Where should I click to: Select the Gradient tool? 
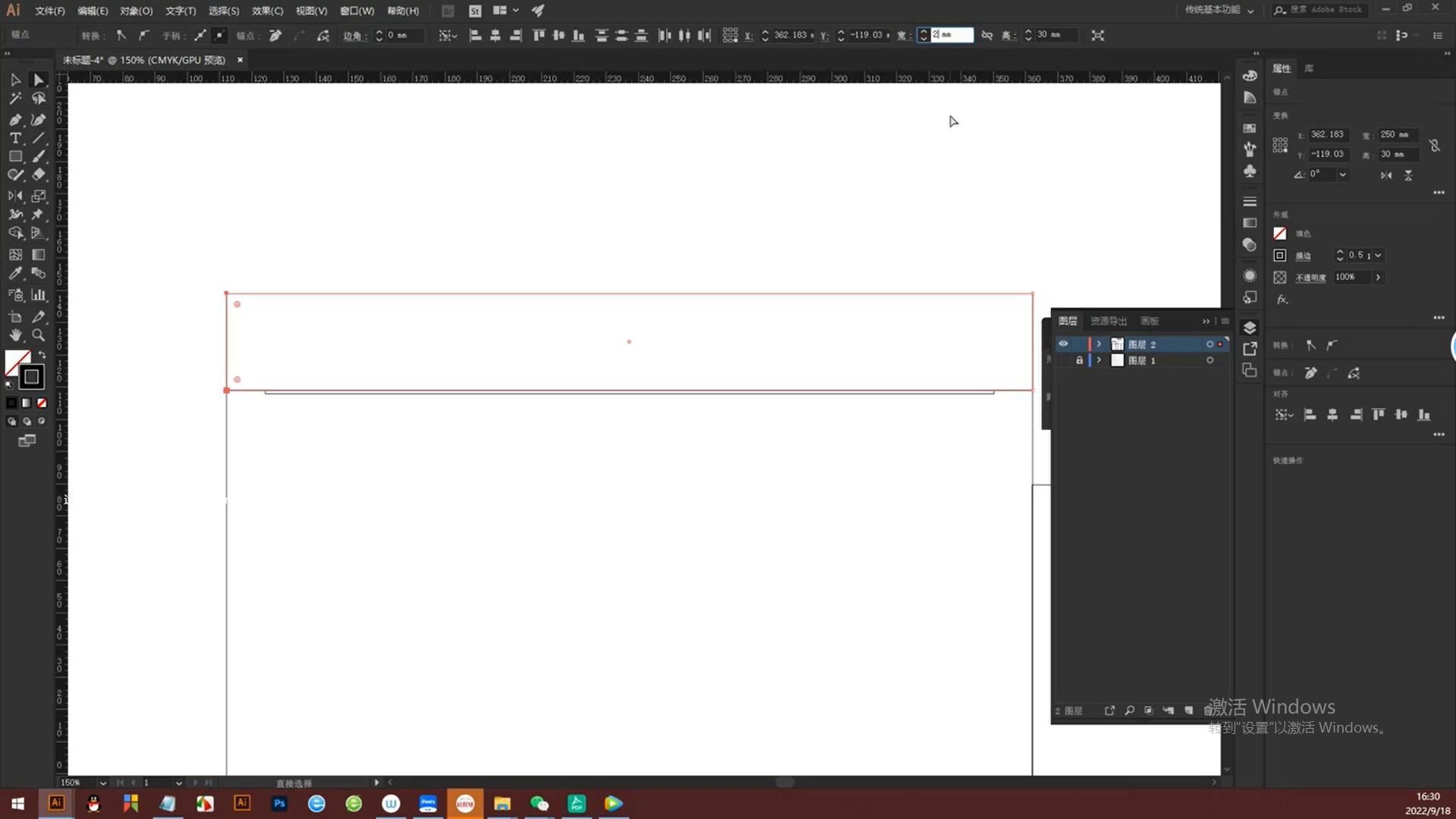(38, 254)
